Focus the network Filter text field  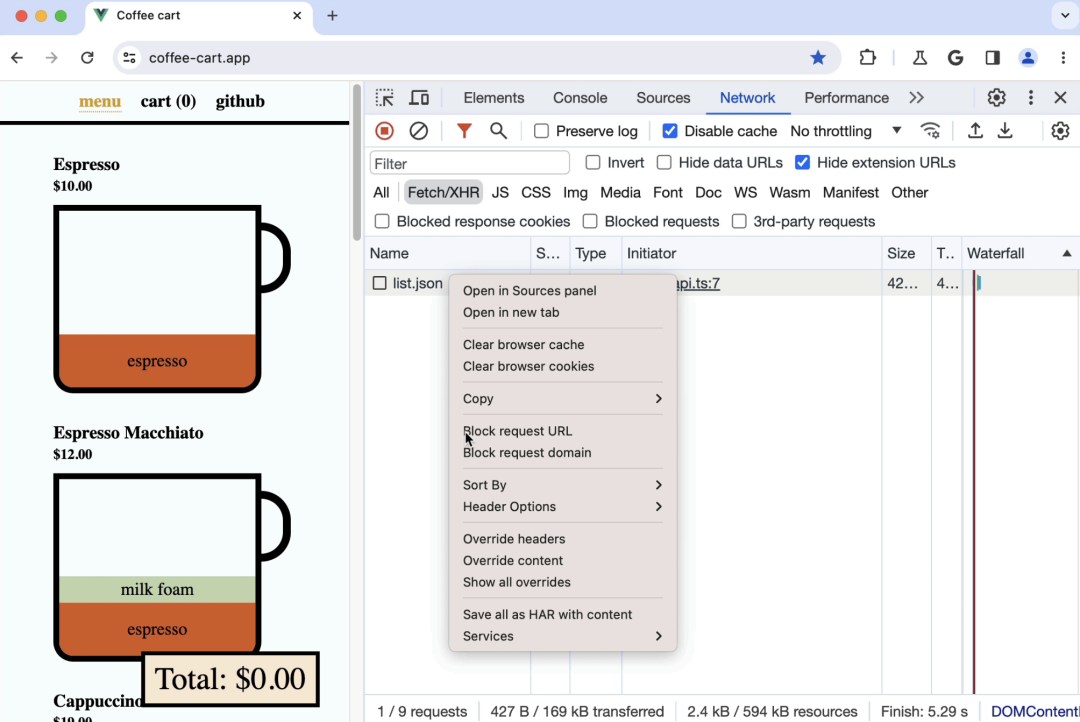[x=470, y=163]
